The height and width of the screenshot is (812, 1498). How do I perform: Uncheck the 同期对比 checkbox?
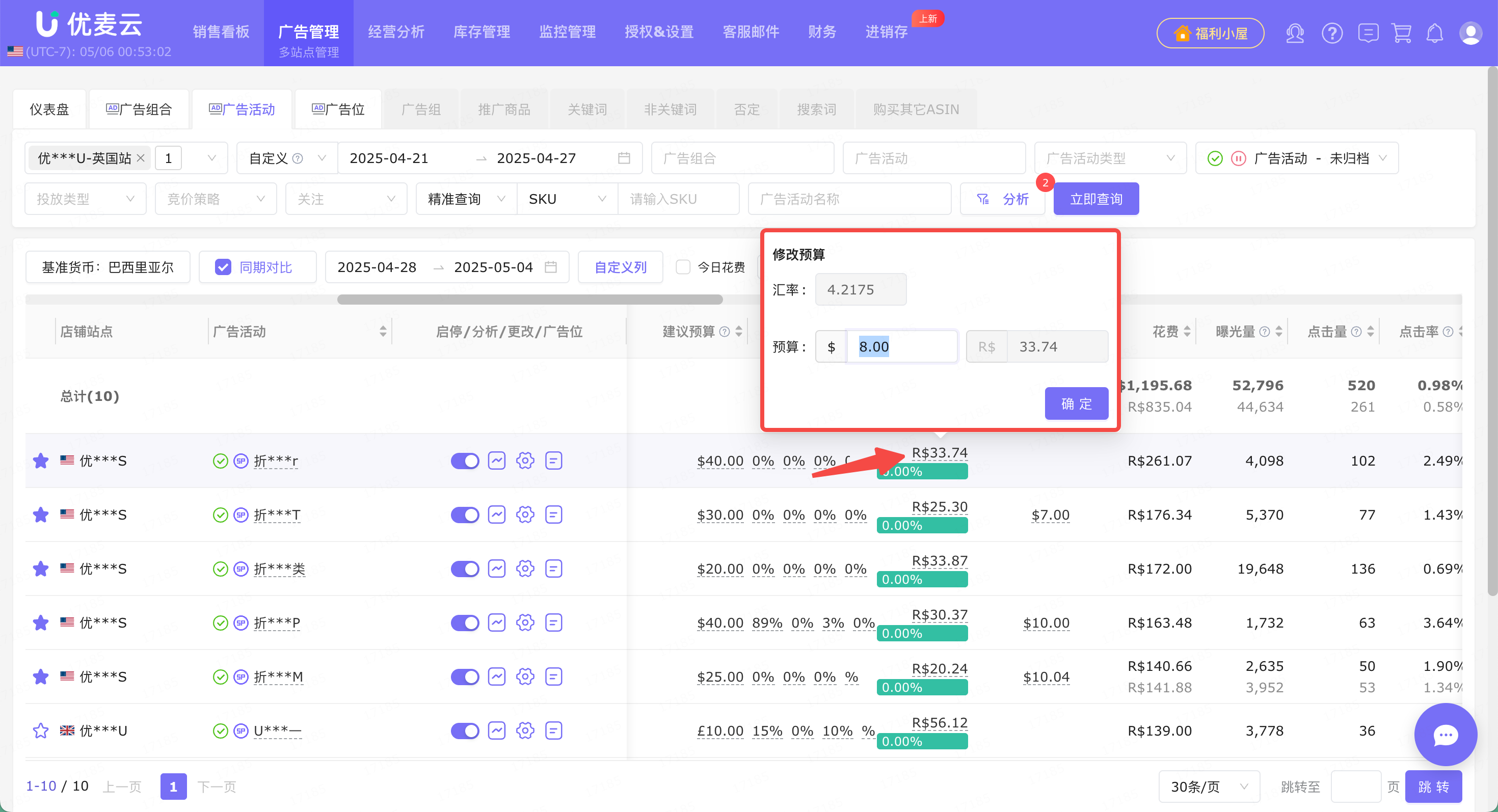(223, 267)
